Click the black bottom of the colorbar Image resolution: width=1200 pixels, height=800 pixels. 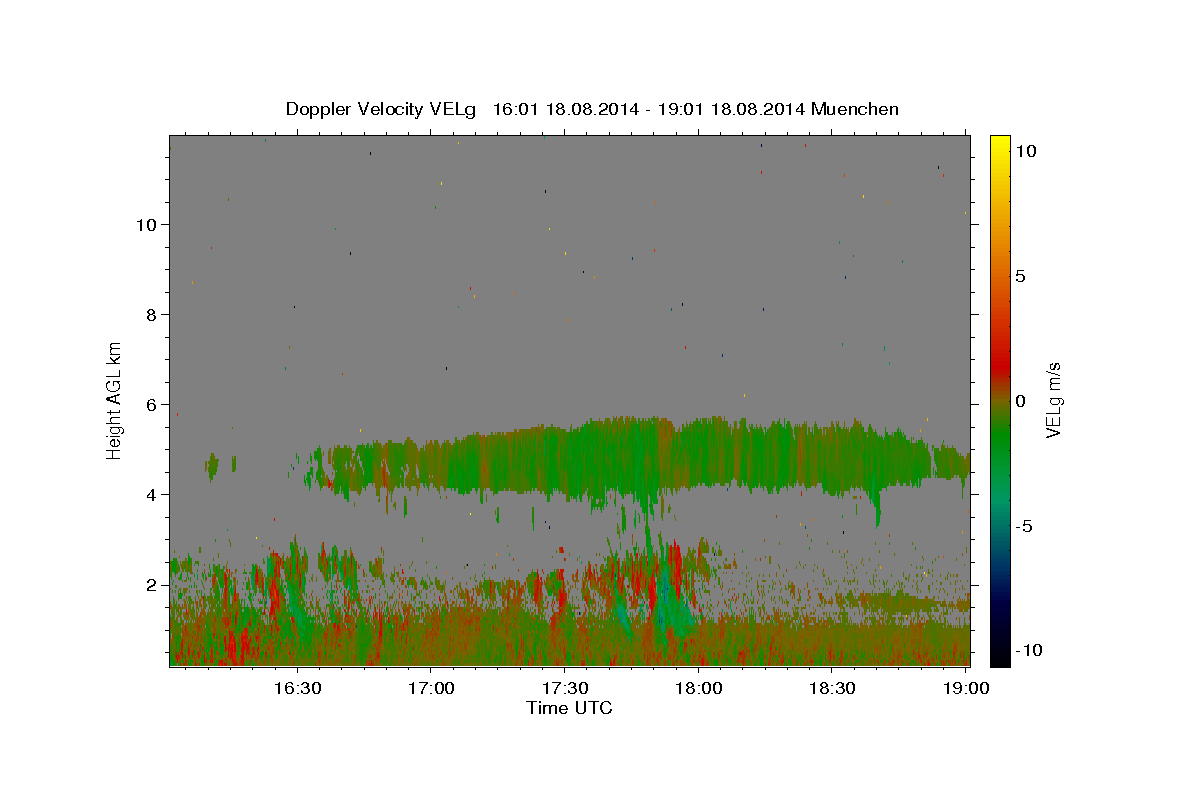click(x=999, y=655)
